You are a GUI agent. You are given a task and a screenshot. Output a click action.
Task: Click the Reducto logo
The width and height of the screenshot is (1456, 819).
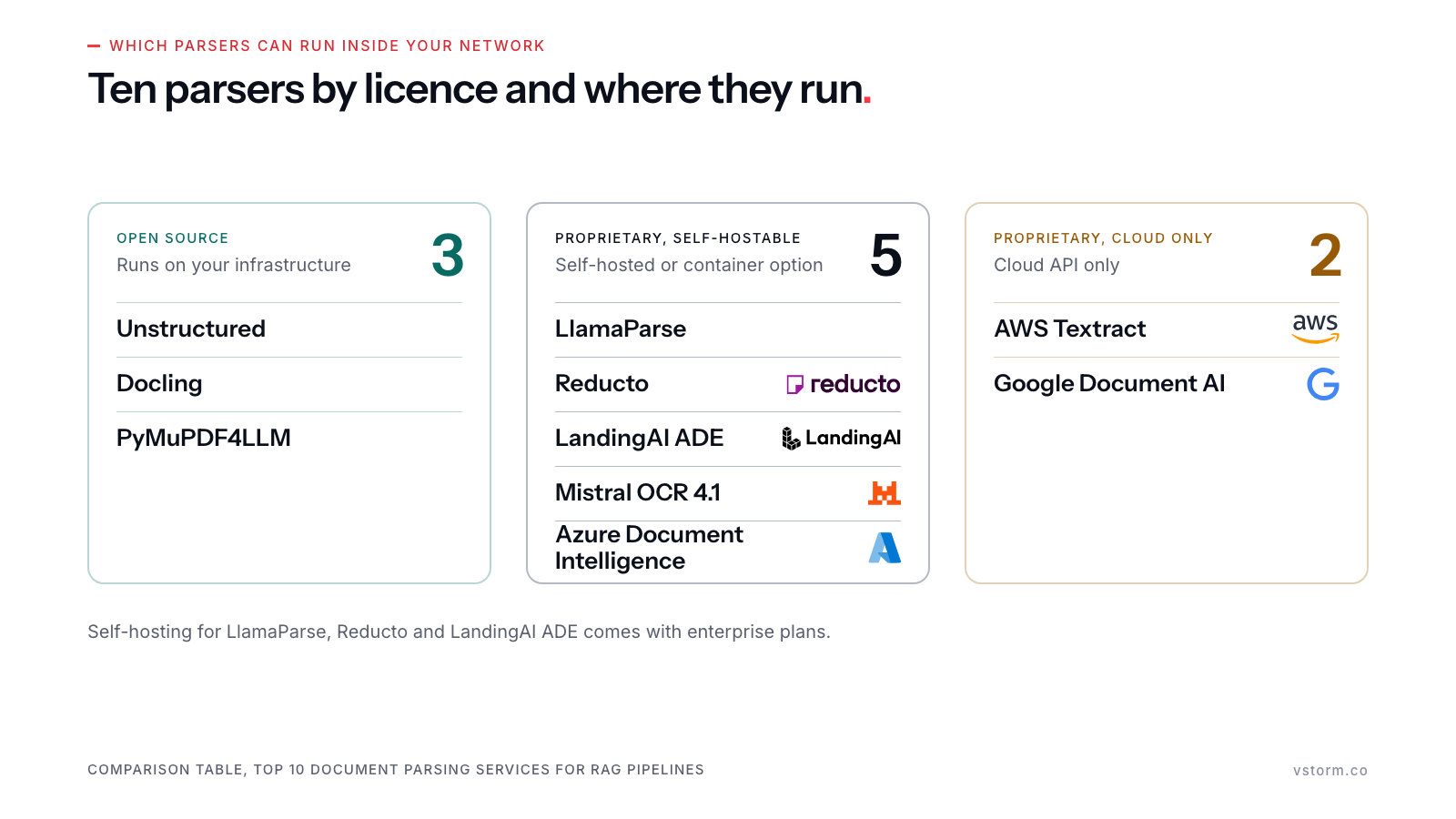click(x=844, y=384)
